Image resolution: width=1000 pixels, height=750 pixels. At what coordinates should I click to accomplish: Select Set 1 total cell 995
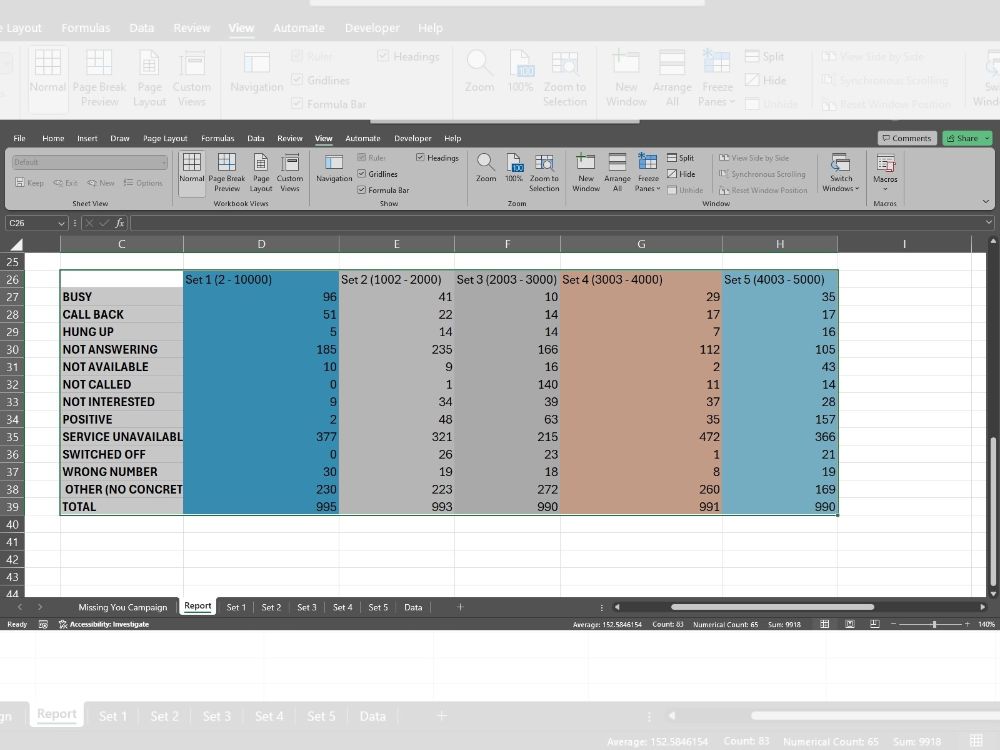pos(261,506)
